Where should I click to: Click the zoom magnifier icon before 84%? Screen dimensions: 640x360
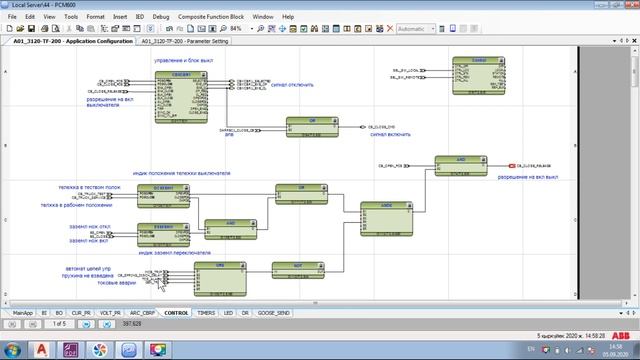pos(223,29)
